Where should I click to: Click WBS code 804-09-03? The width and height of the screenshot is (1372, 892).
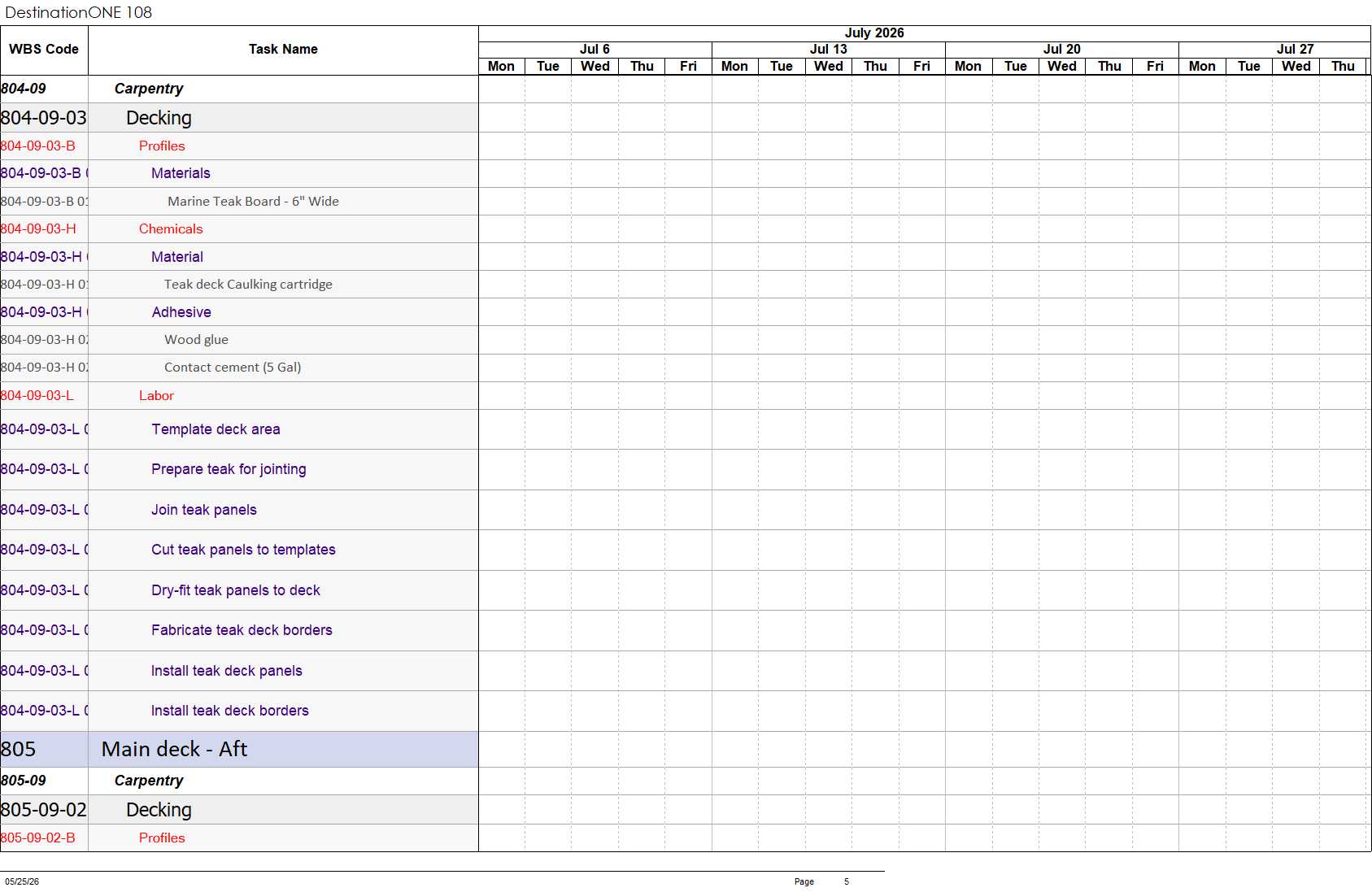click(44, 118)
